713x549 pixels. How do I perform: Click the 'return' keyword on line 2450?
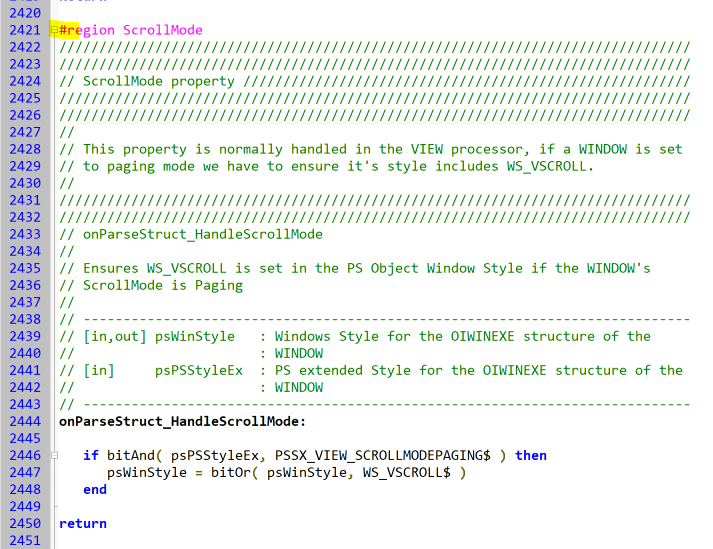tap(83, 523)
